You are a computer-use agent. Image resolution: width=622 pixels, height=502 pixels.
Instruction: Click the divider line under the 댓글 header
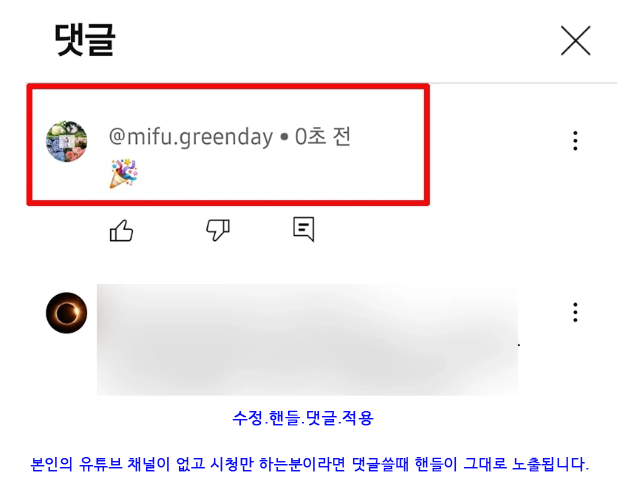point(524,83)
